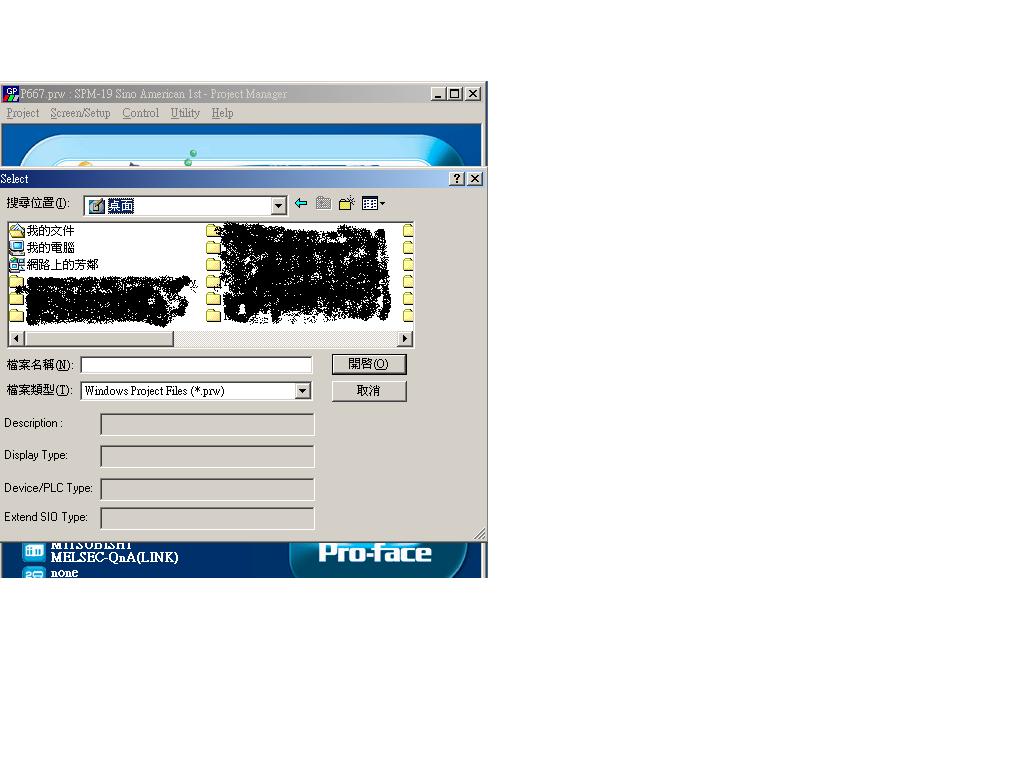The image size is (1024, 768).
Task: Expand the 搜尋位置 location dropdown
Action: tap(279, 205)
